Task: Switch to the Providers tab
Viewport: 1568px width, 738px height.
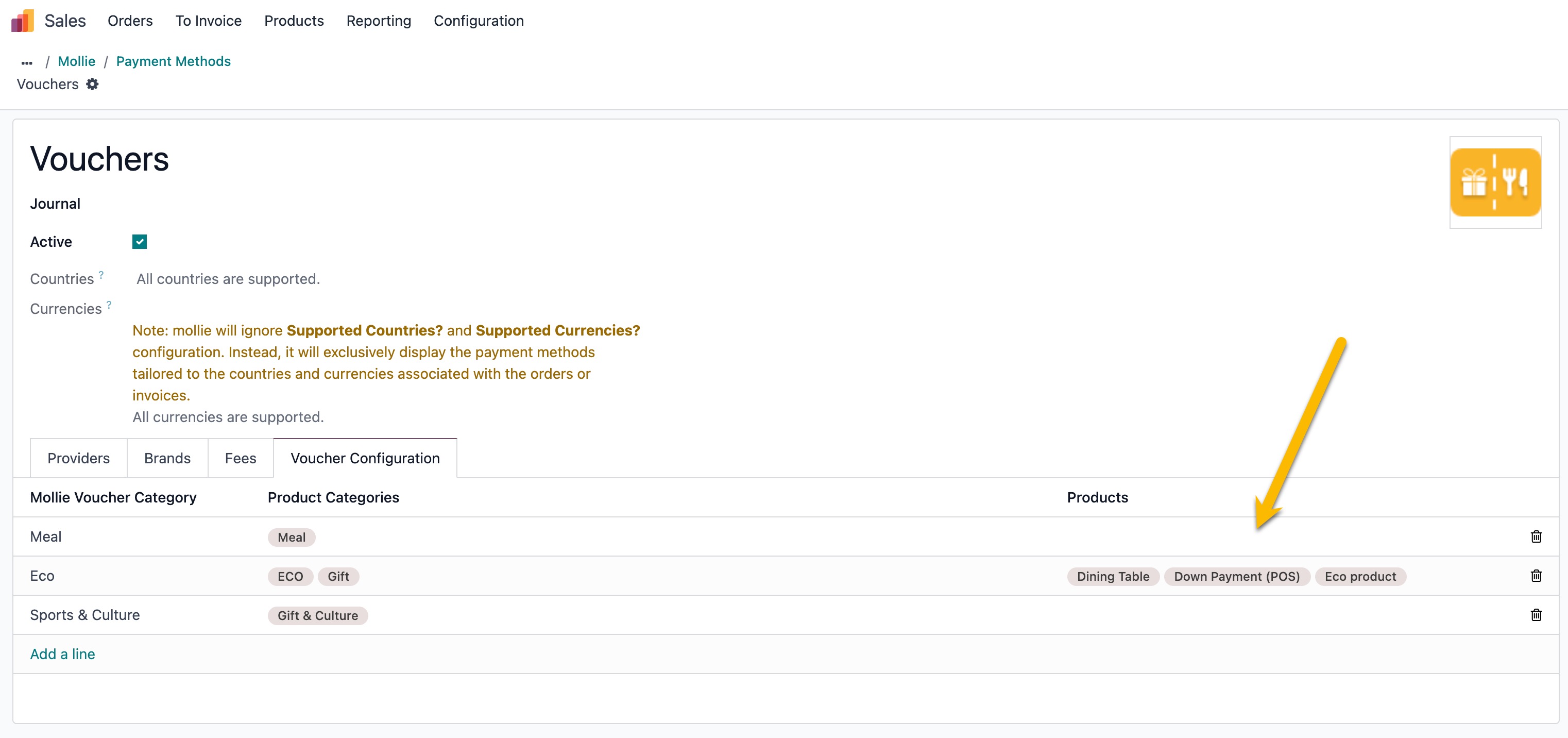Action: pyautogui.click(x=78, y=458)
